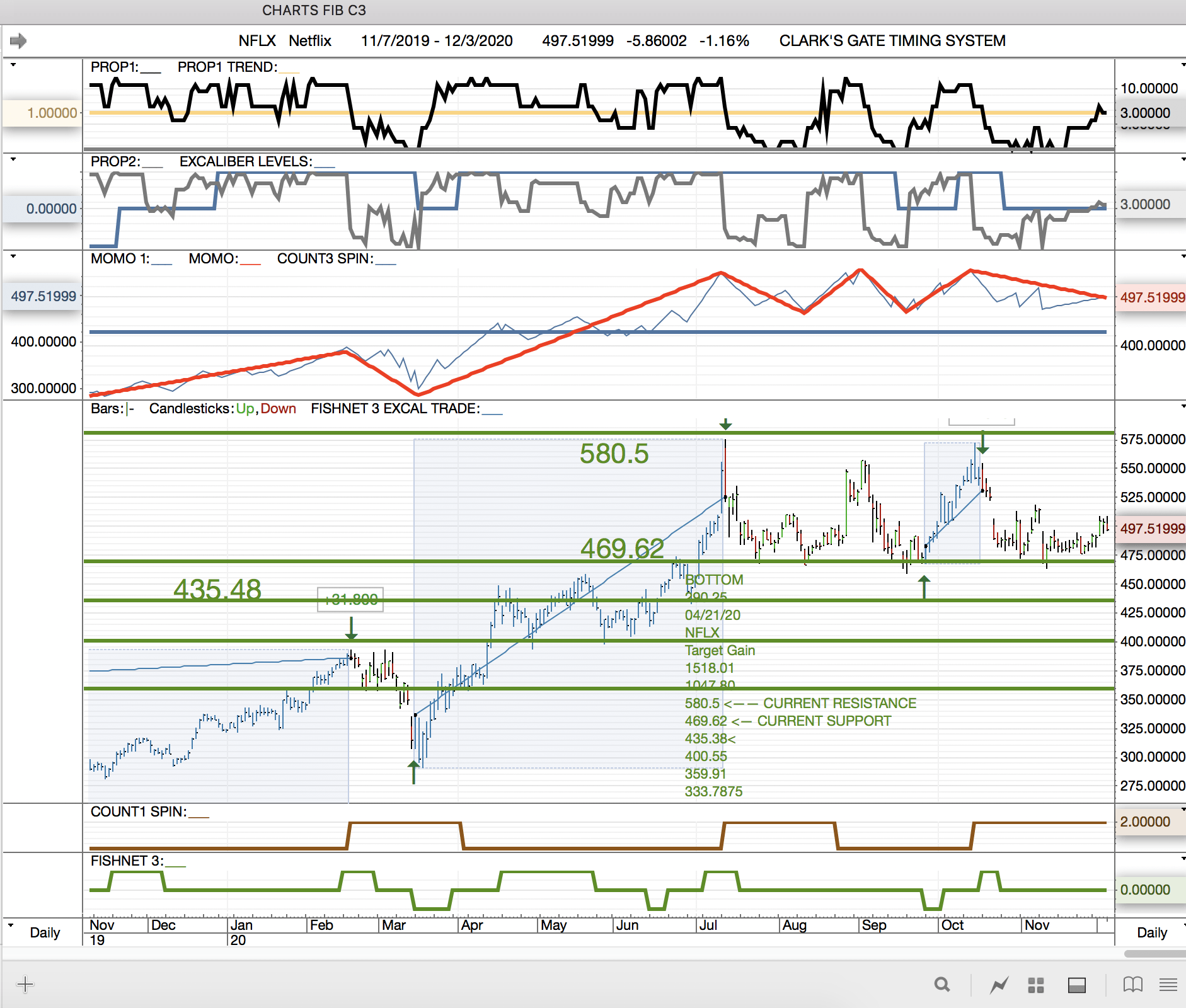Toggle the split bottom panel icon
The width and height of the screenshot is (1186, 1008).
click(1077, 985)
